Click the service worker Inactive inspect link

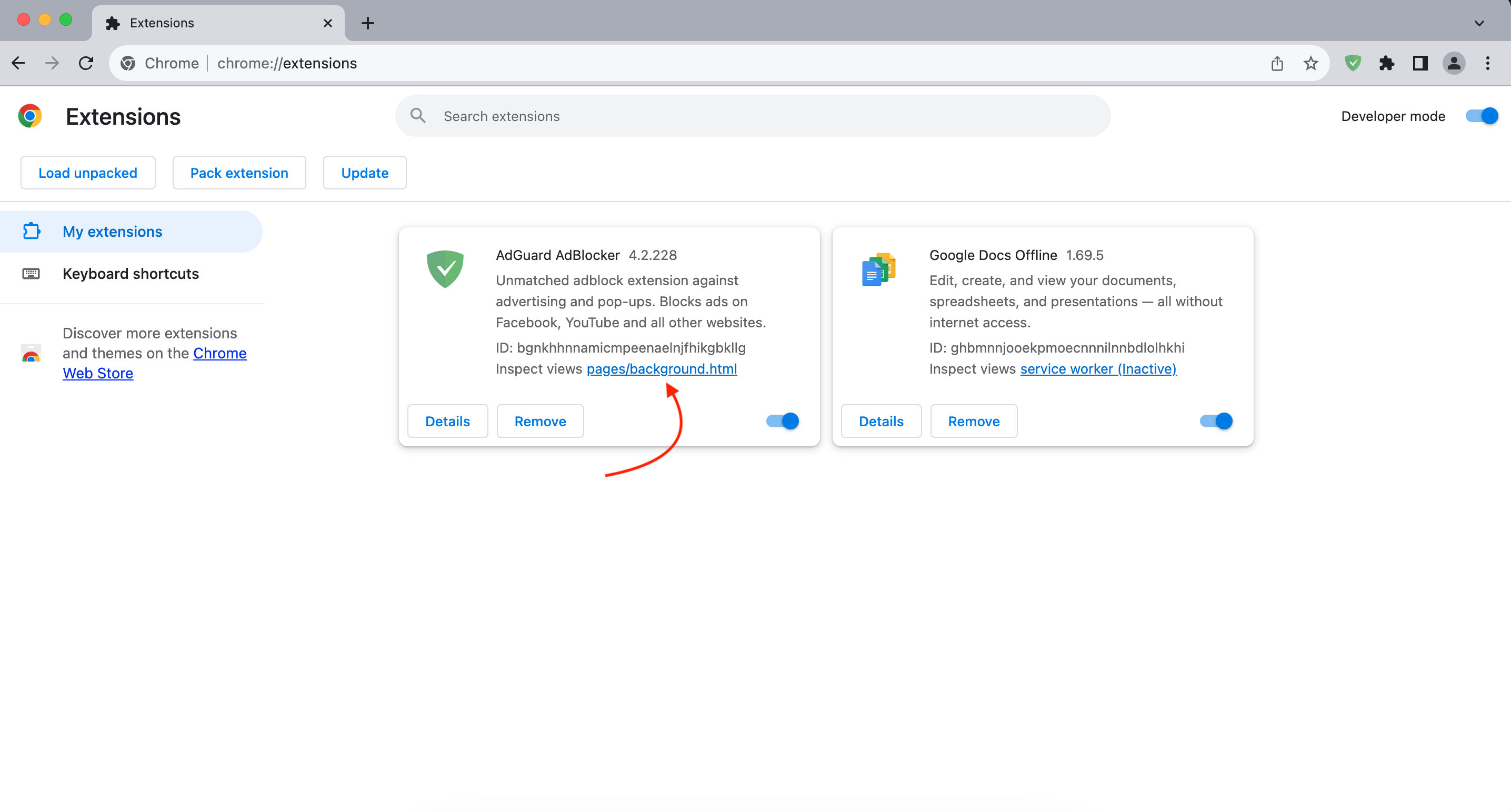click(1098, 369)
